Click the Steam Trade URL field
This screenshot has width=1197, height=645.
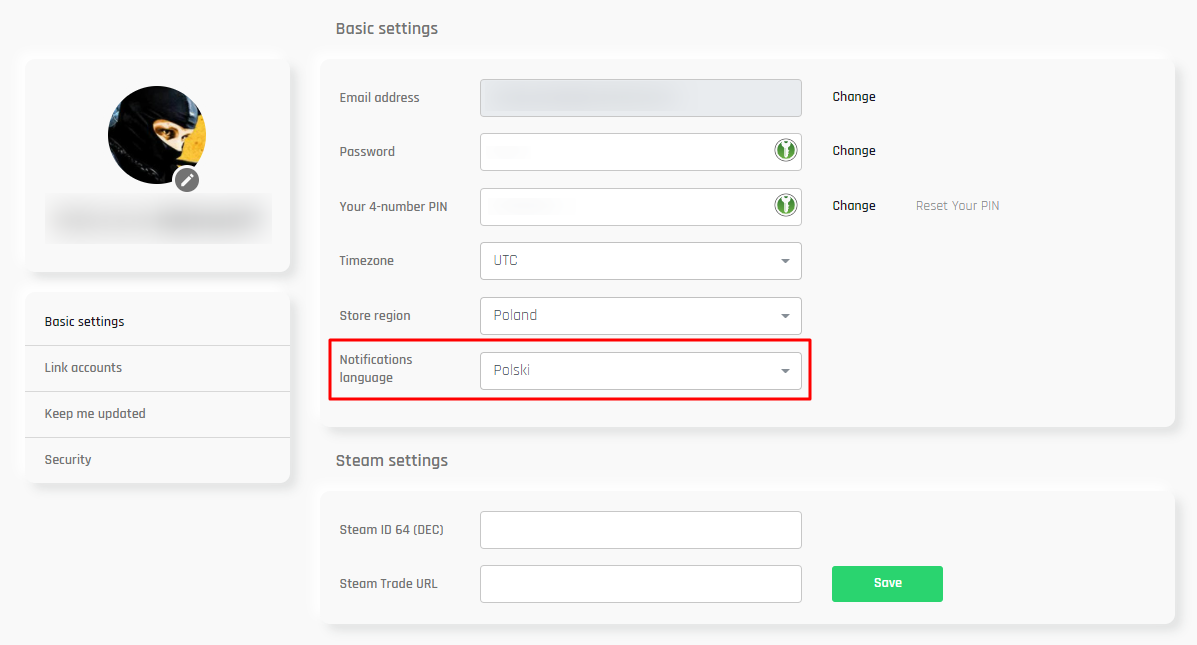[x=640, y=584]
